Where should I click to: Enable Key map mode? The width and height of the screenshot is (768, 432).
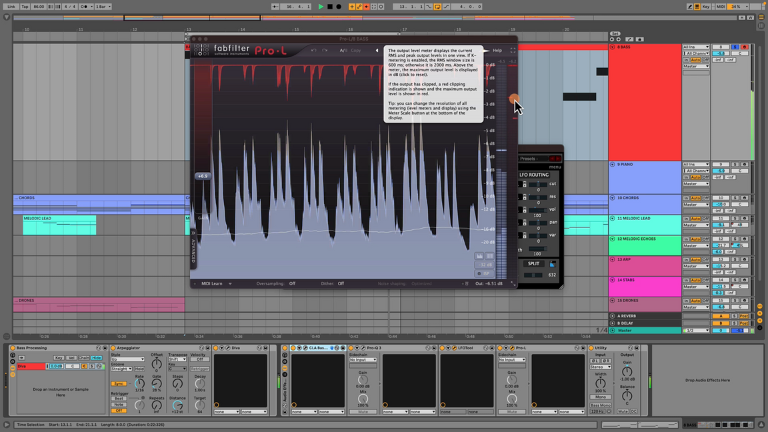pyautogui.click(x=706, y=7)
